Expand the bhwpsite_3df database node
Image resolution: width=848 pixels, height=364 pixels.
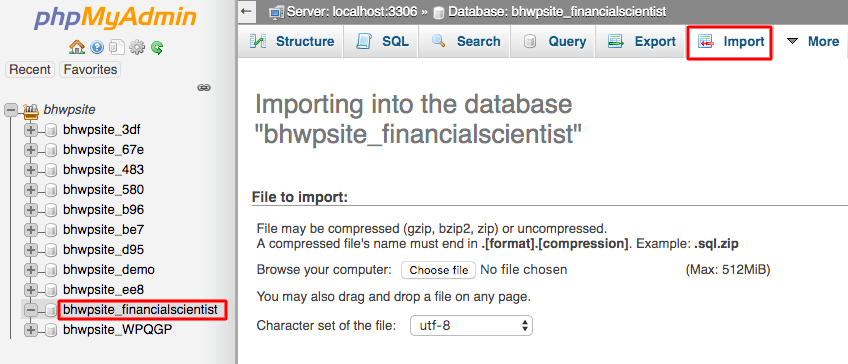[x=31, y=130]
